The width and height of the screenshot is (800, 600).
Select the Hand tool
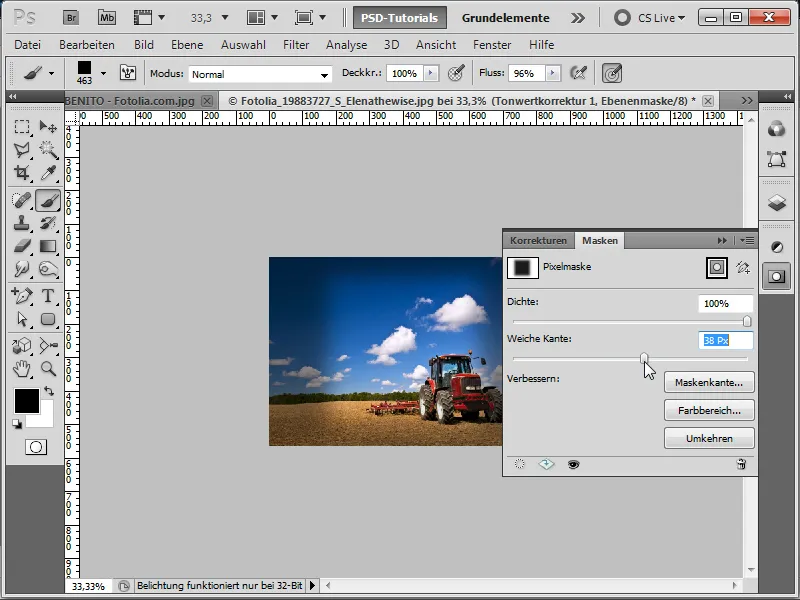[21, 368]
